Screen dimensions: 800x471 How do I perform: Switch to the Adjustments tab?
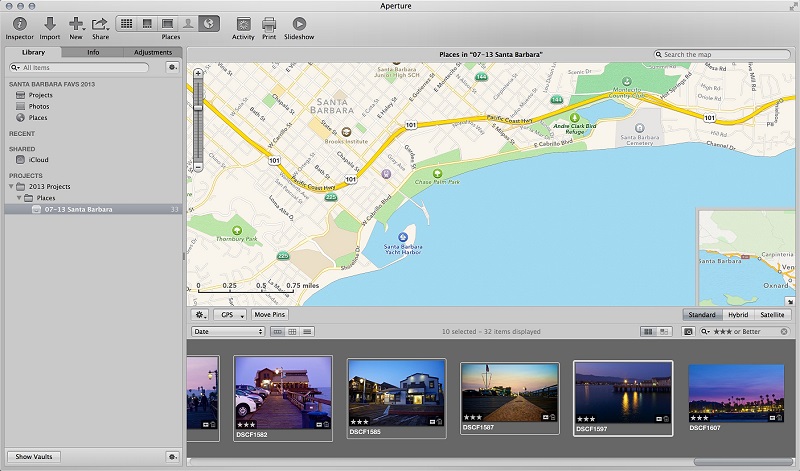pyautogui.click(x=153, y=52)
